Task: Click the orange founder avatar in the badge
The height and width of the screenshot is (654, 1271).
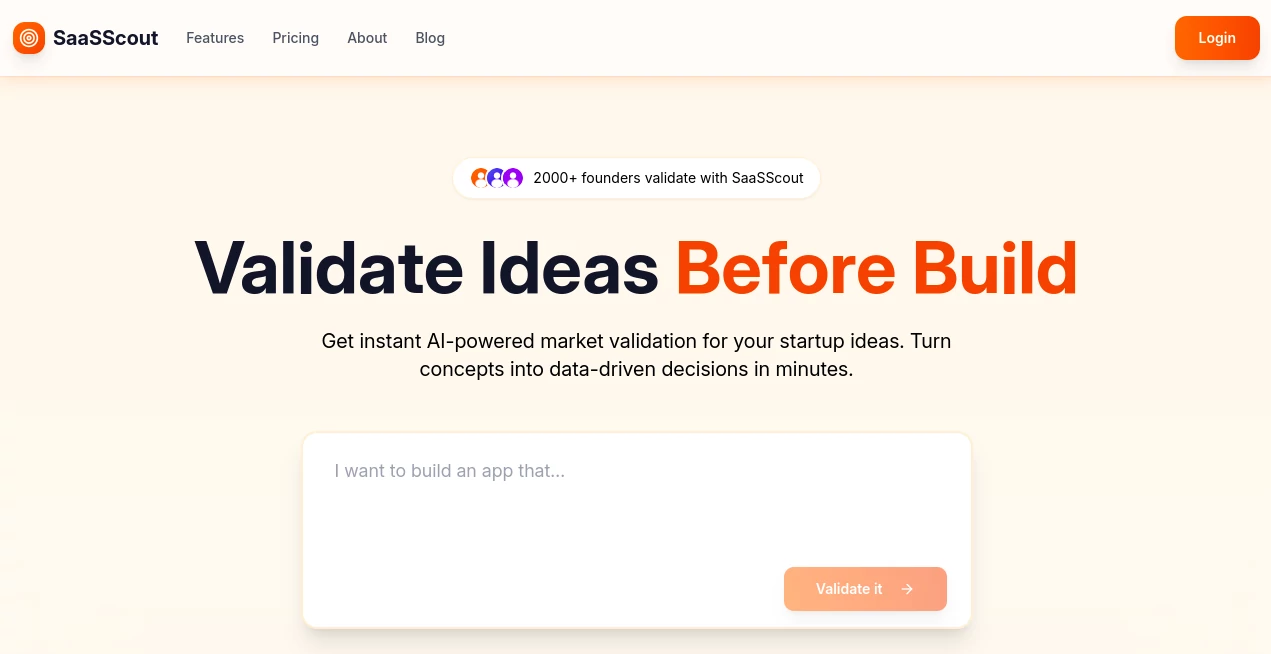Action: click(x=478, y=177)
